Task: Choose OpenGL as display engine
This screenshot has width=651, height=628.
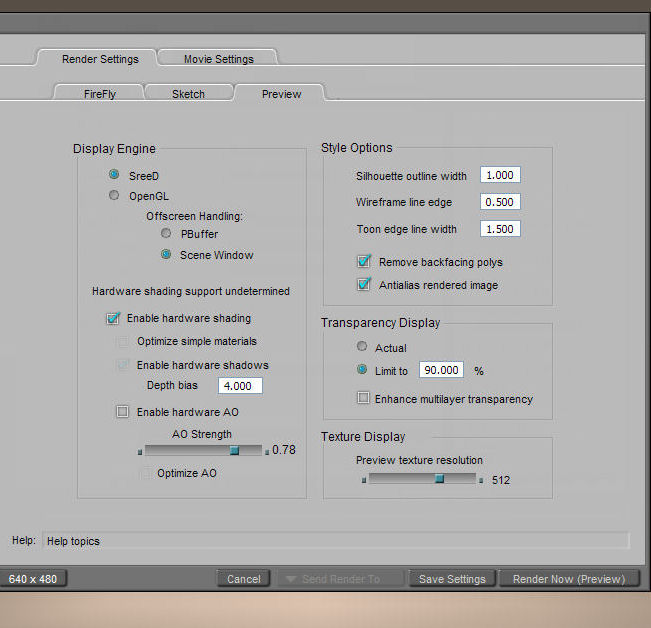Action: (x=115, y=196)
